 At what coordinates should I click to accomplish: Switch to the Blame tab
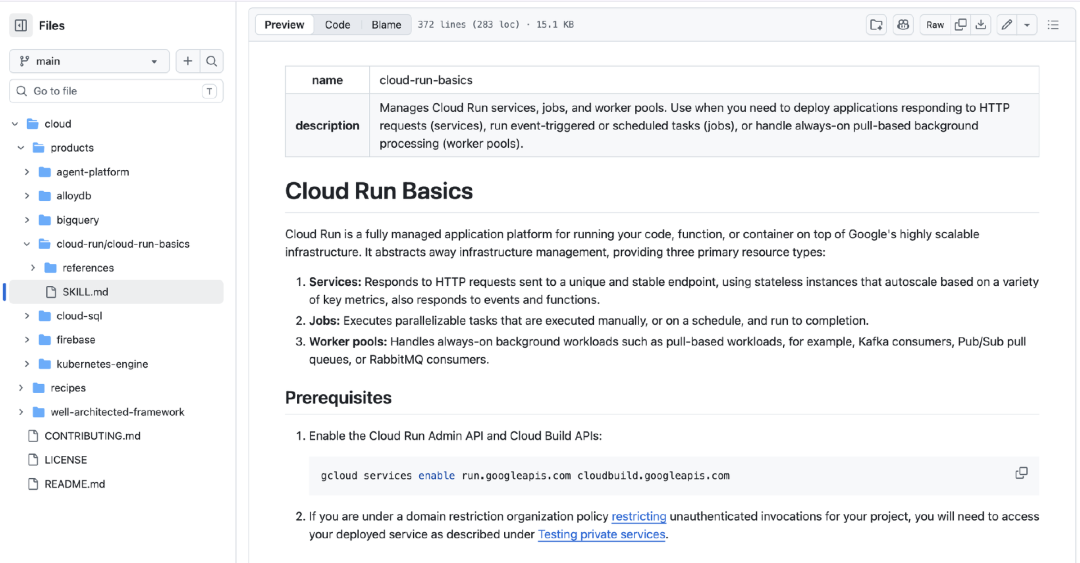click(386, 25)
